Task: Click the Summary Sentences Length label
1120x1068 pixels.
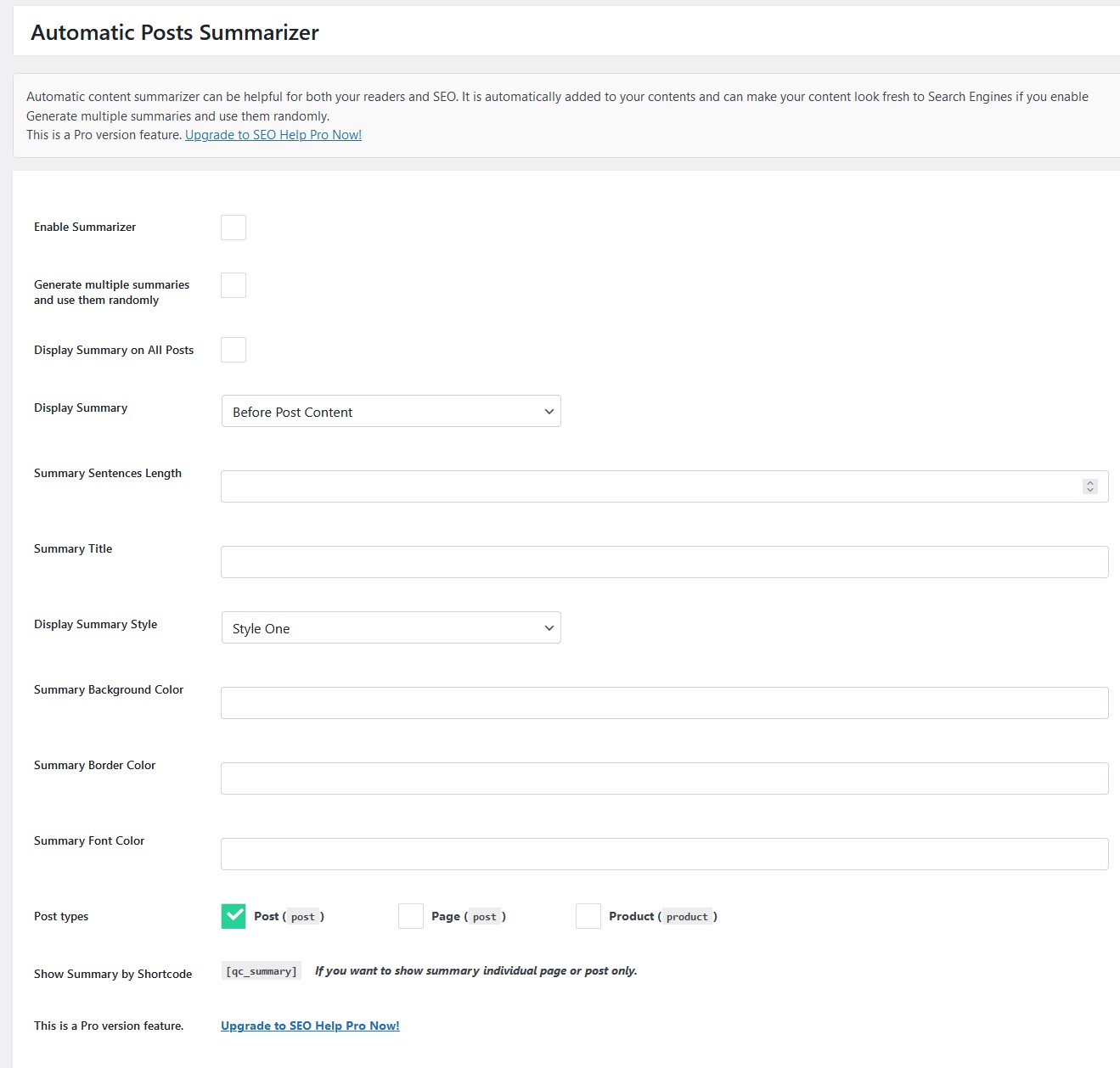Action: pos(108,473)
